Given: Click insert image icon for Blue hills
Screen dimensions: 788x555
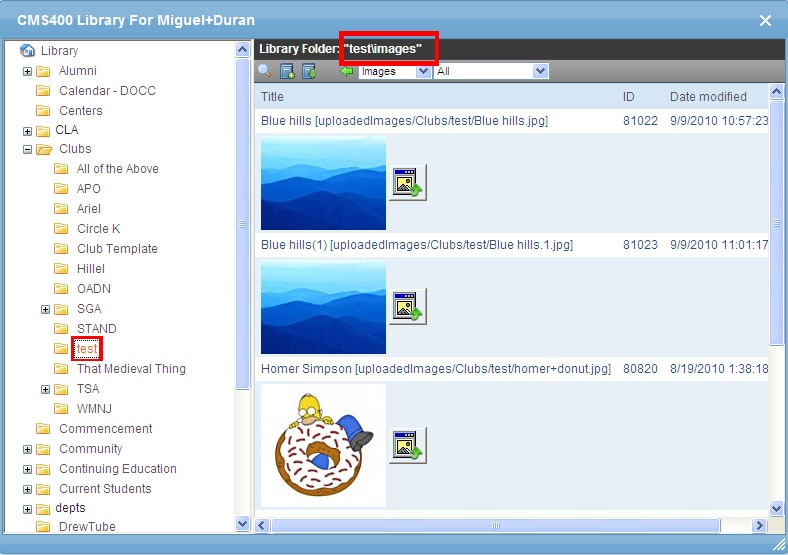Looking at the screenshot, I should 408,182.
